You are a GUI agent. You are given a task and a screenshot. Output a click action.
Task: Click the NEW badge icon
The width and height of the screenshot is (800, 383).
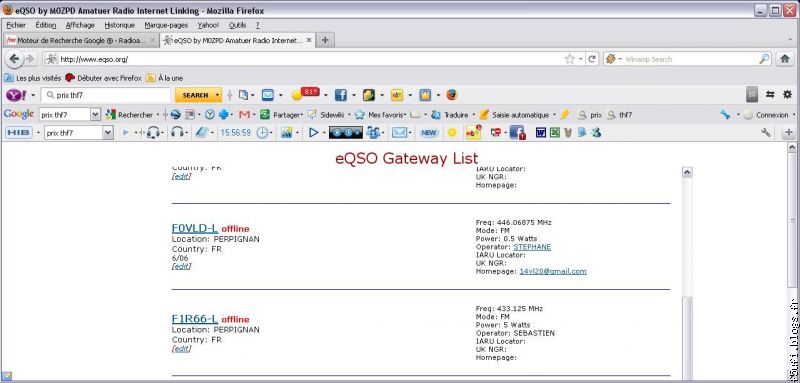coord(429,133)
